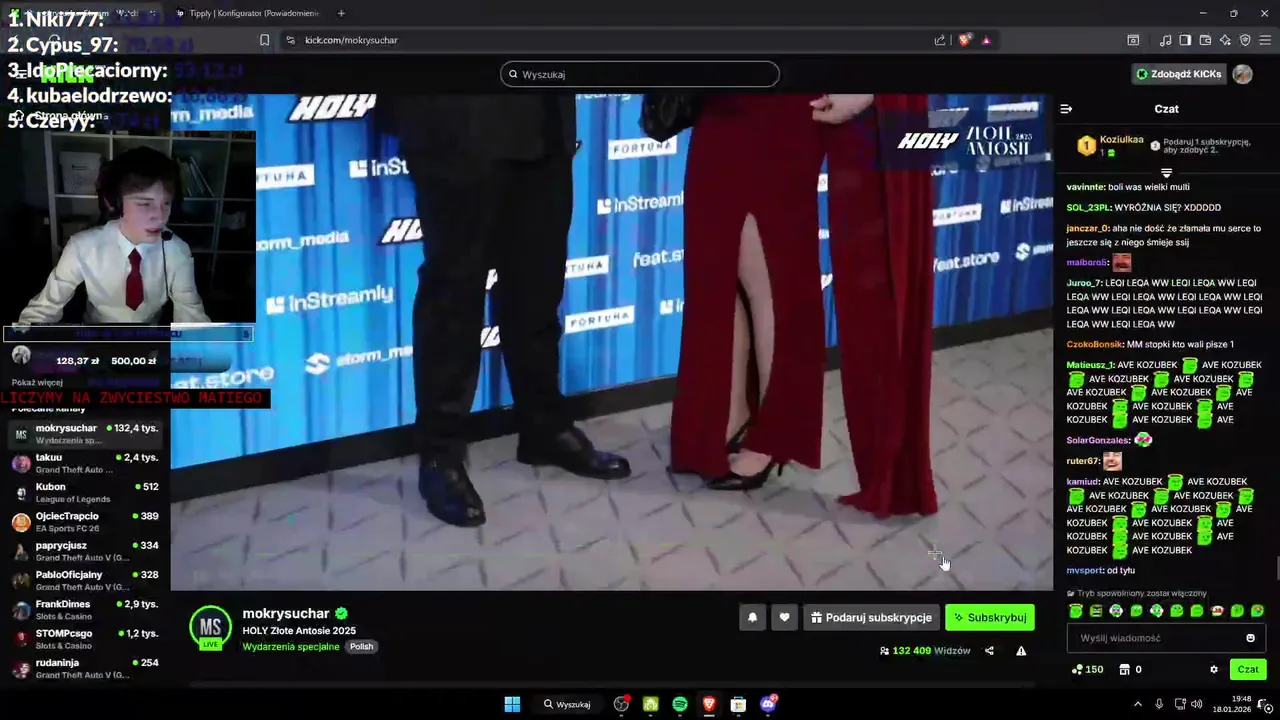
Task: Click username mvsport in chat
Action: click(x=1084, y=570)
